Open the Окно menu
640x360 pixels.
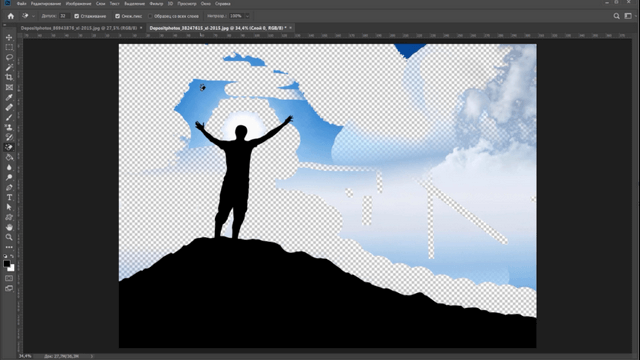point(206,4)
